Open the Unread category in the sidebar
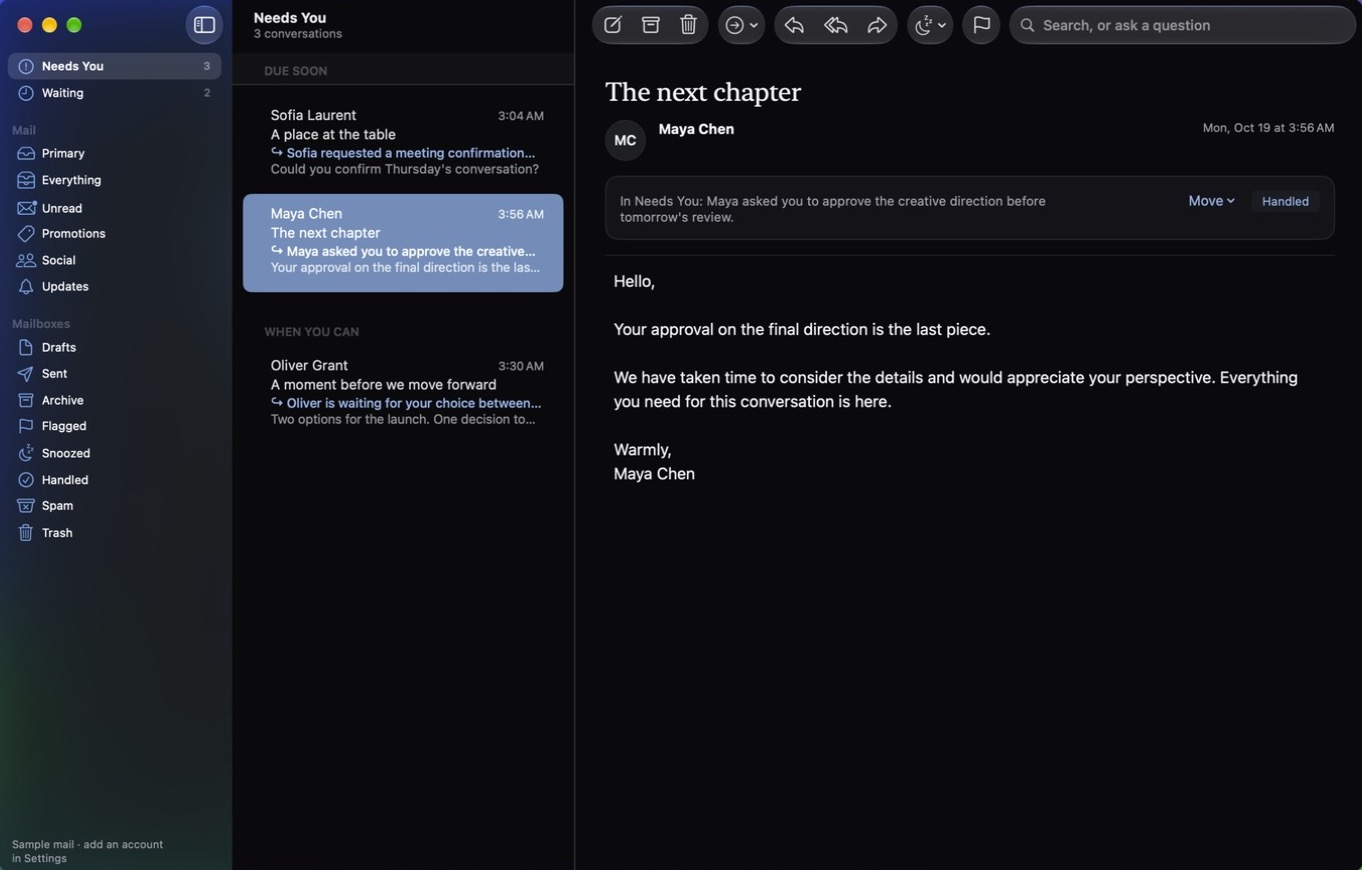1362x870 pixels. click(x=115, y=208)
